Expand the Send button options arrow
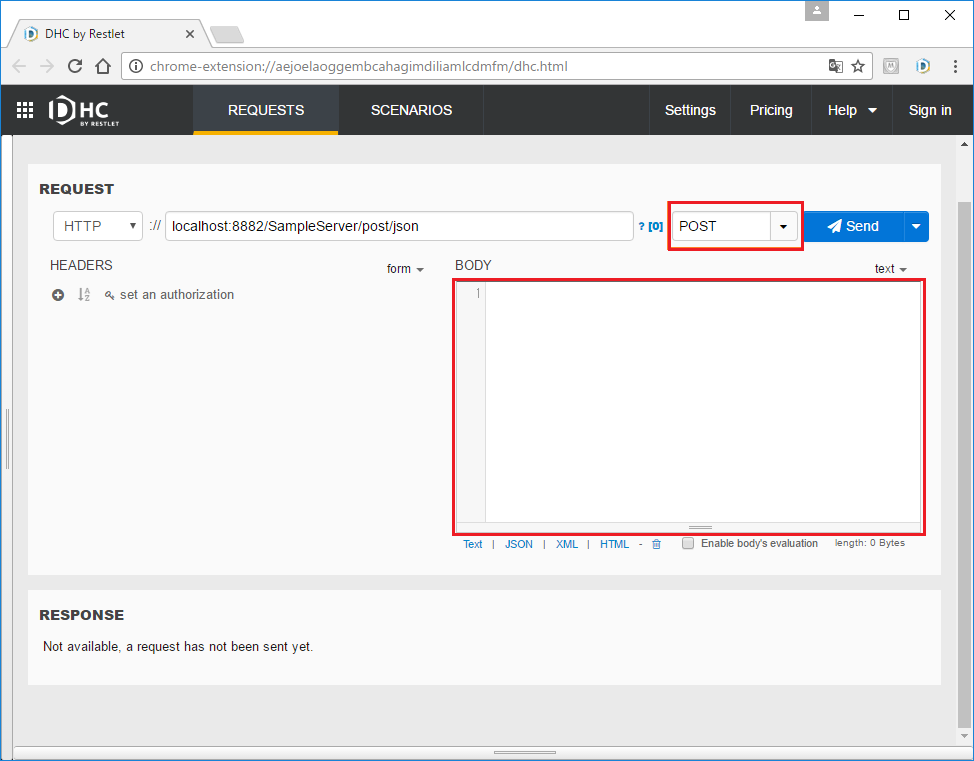 pyautogui.click(x=916, y=227)
